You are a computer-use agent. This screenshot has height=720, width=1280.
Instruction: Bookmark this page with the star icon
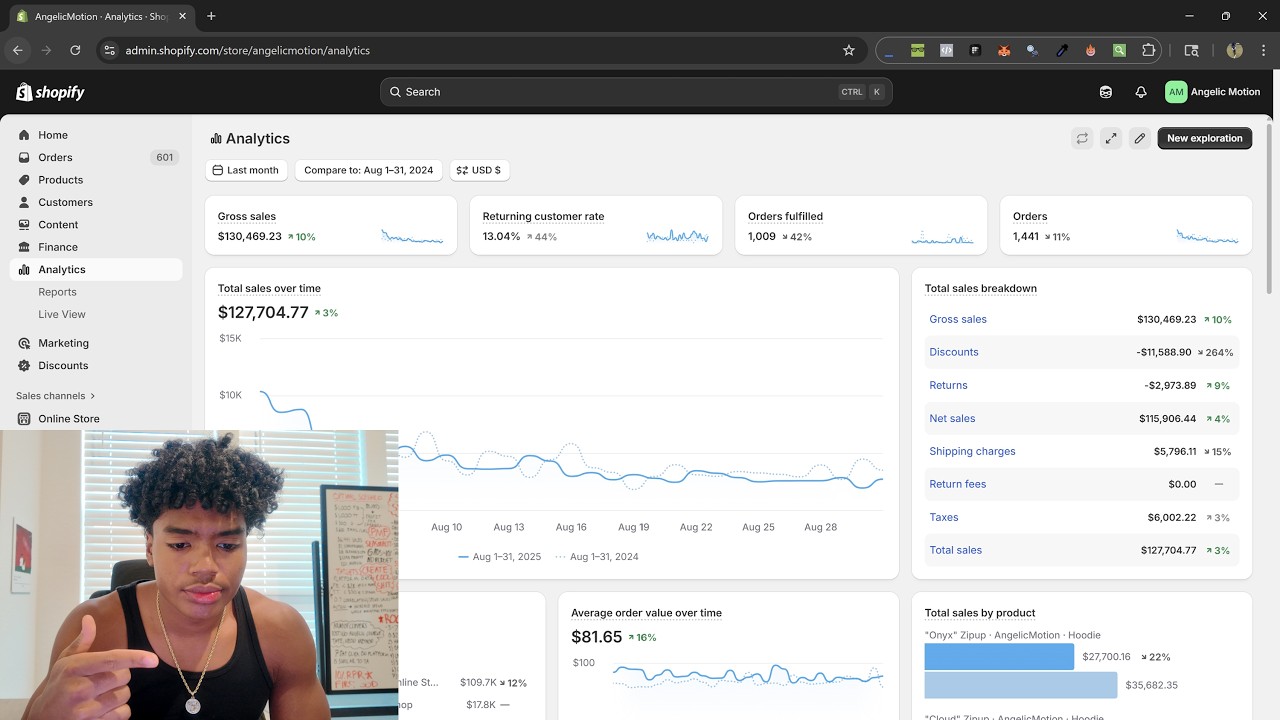tap(849, 50)
